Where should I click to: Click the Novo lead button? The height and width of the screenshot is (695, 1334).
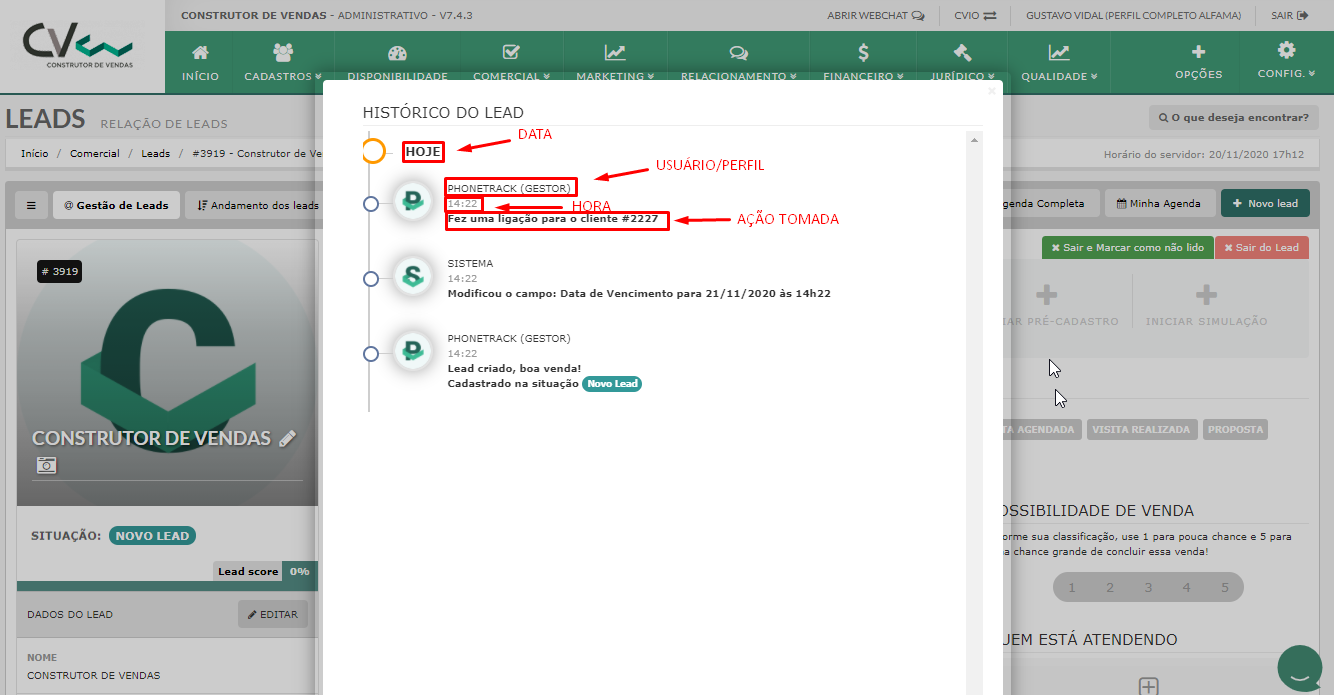[1265, 203]
